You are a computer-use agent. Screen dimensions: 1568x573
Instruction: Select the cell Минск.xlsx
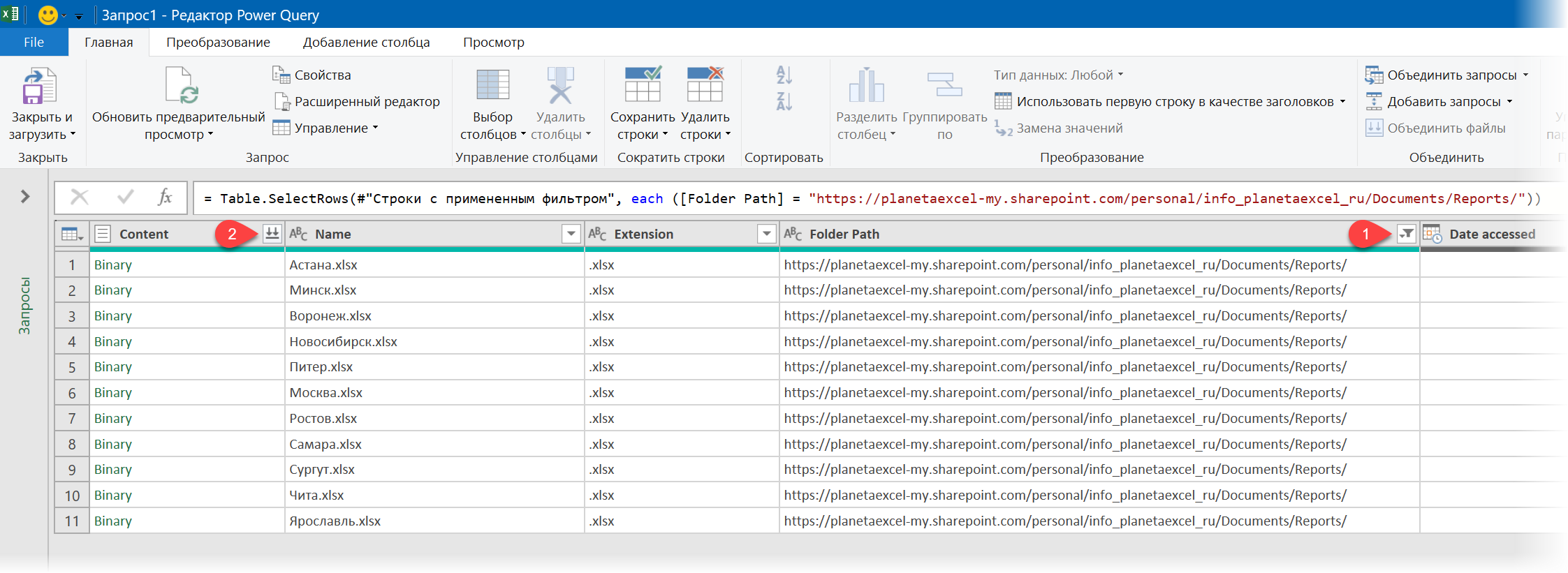point(434,290)
